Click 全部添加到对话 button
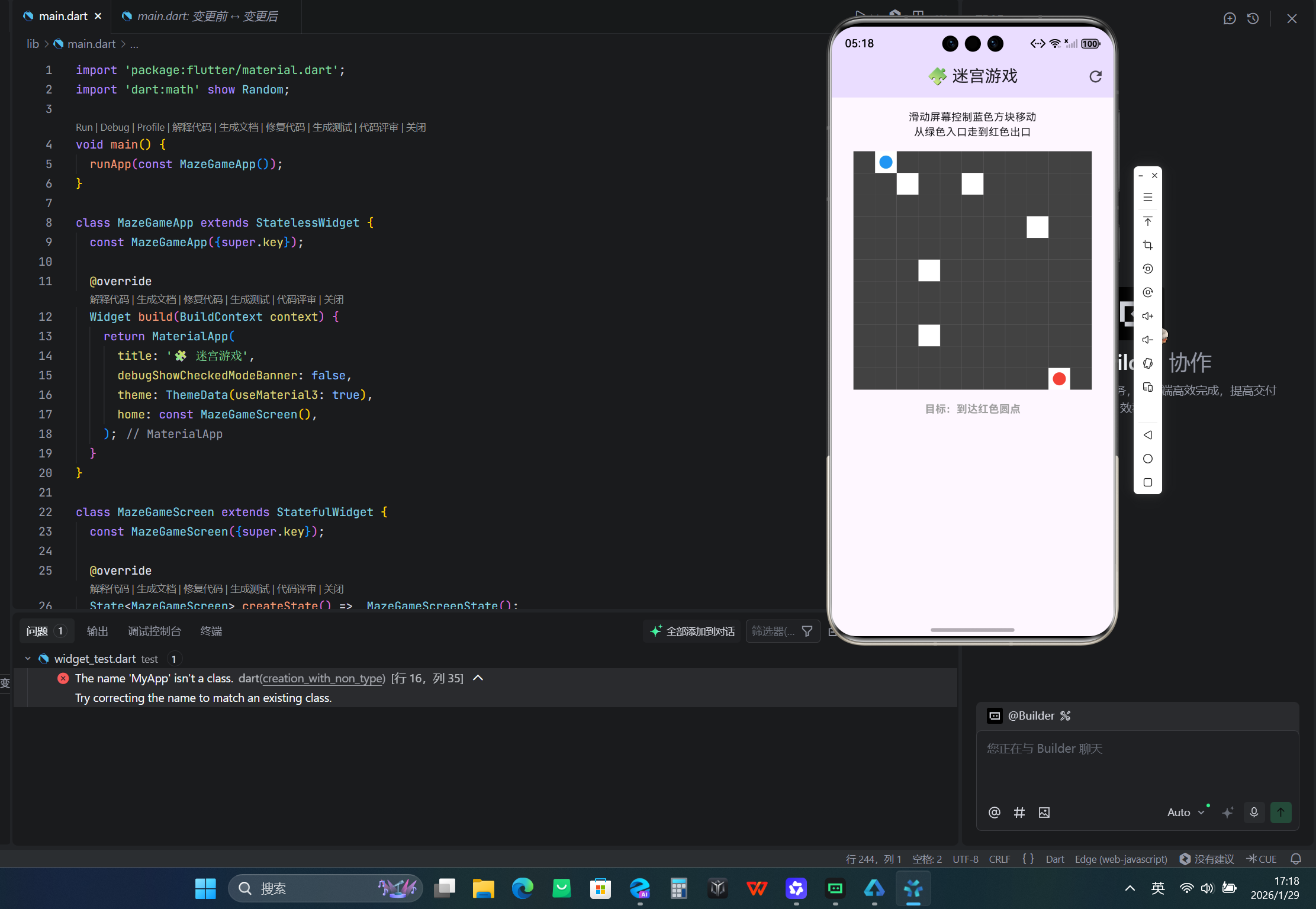The width and height of the screenshot is (1316, 909). 692,631
